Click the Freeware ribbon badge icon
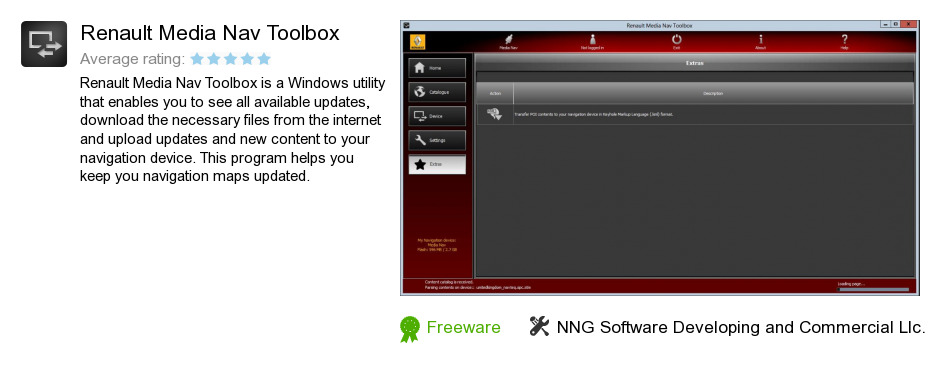Screen dimensions: 940x373 pyautogui.click(x=409, y=329)
